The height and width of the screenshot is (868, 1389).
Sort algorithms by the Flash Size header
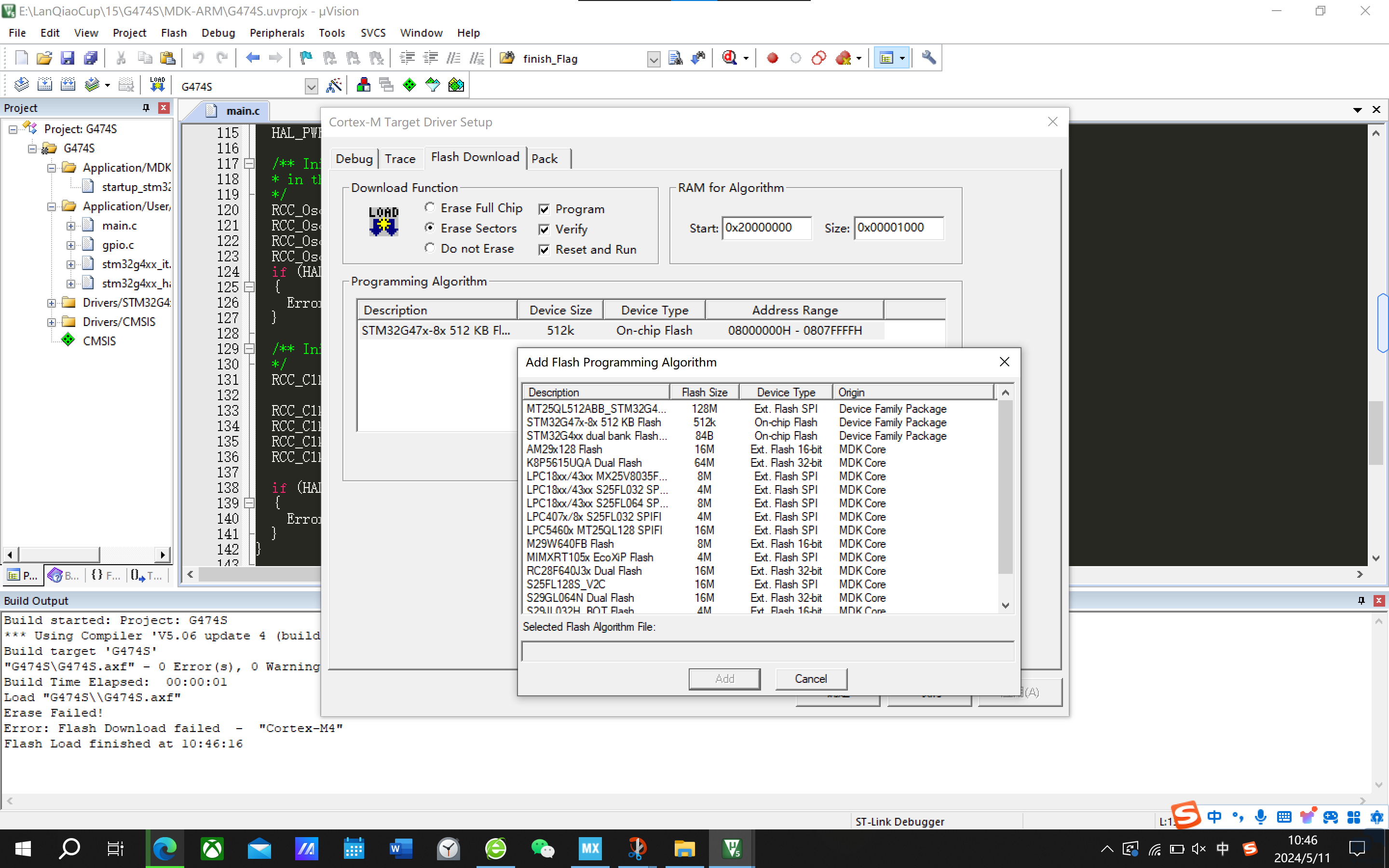coord(704,392)
